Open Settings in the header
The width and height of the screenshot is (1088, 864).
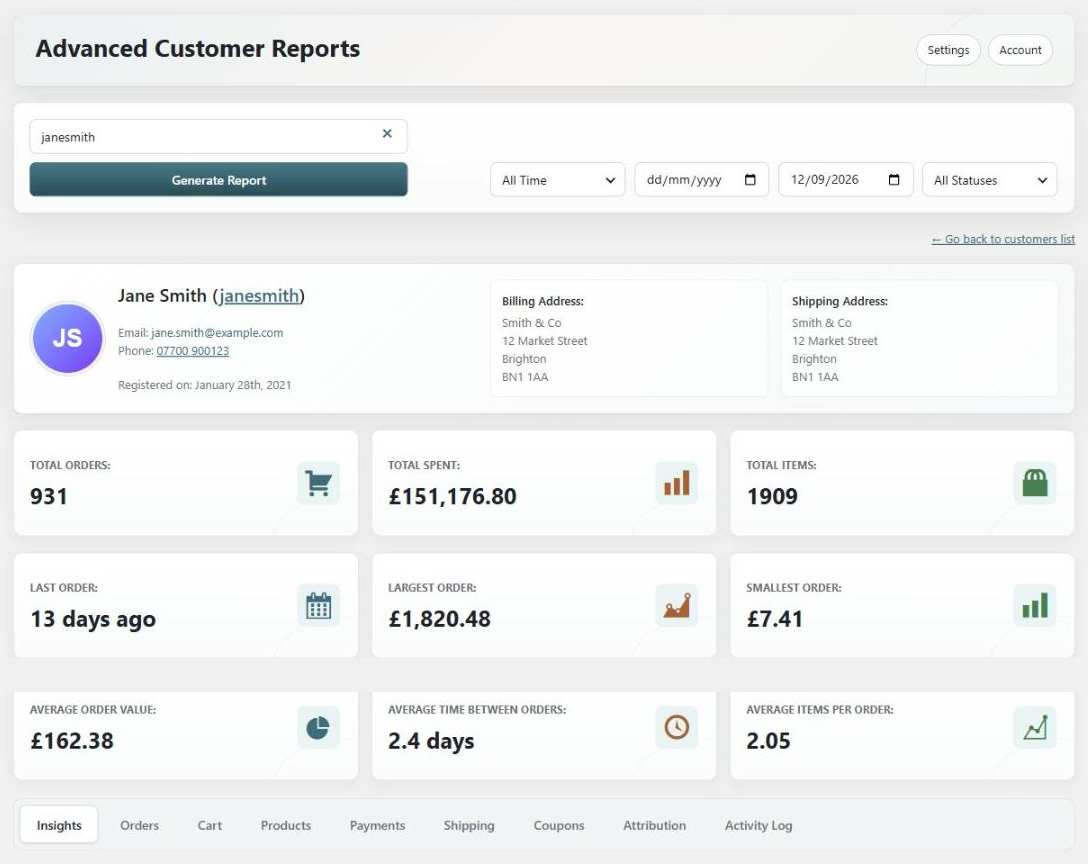948,50
